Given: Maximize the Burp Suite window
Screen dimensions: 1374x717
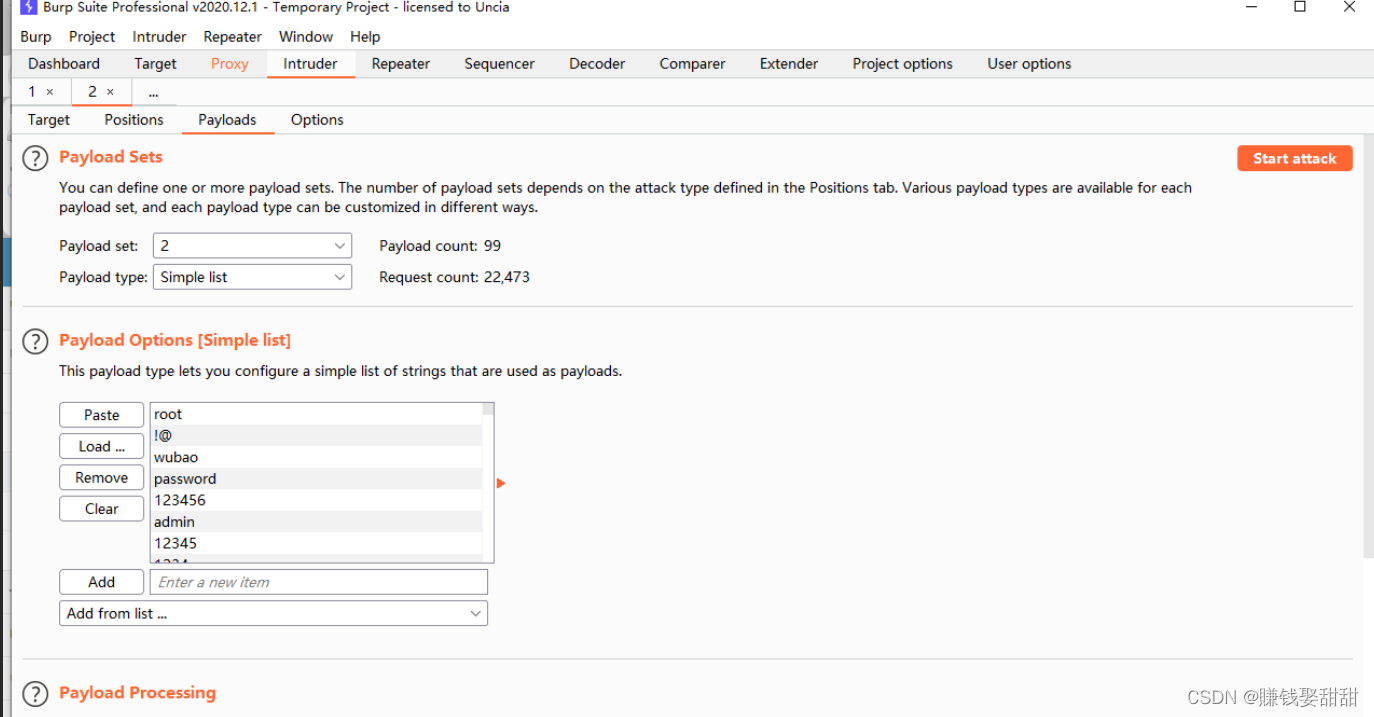Looking at the screenshot, I should coord(1300,7).
